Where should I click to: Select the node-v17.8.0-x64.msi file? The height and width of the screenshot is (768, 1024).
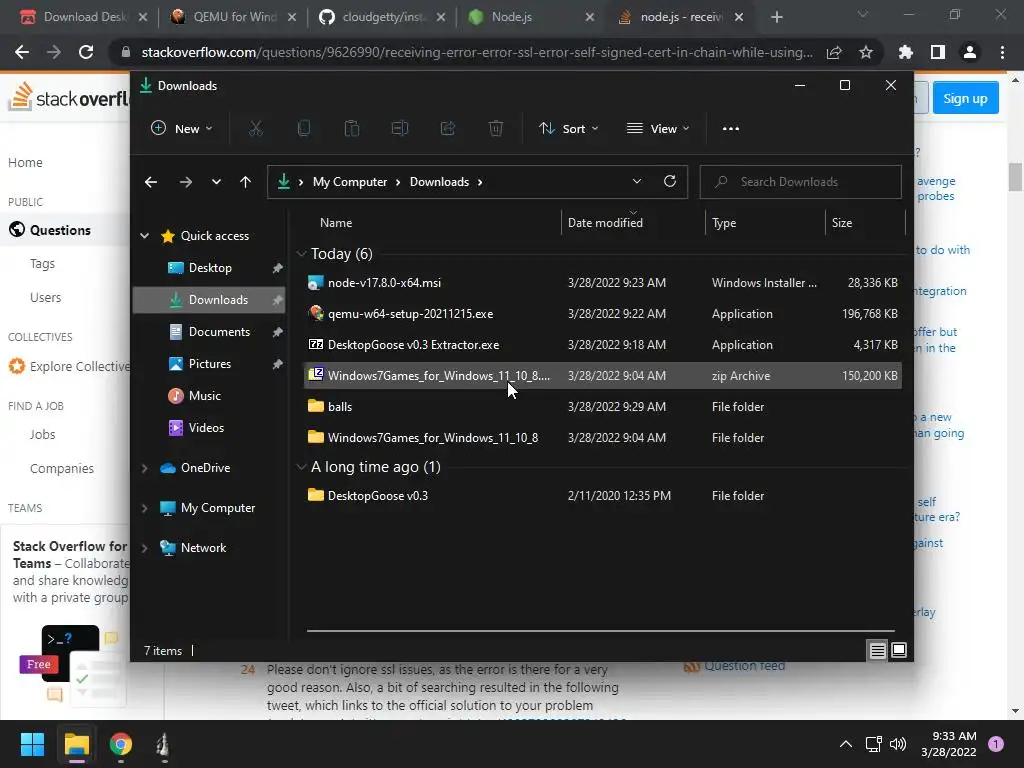(x=603, y=283)
